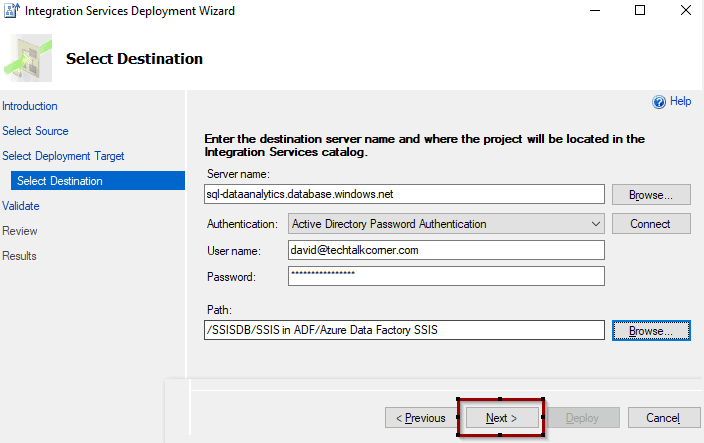The height and width of the screenshot is (443, 704).
Task: Click the Password field
Action: 446,276
